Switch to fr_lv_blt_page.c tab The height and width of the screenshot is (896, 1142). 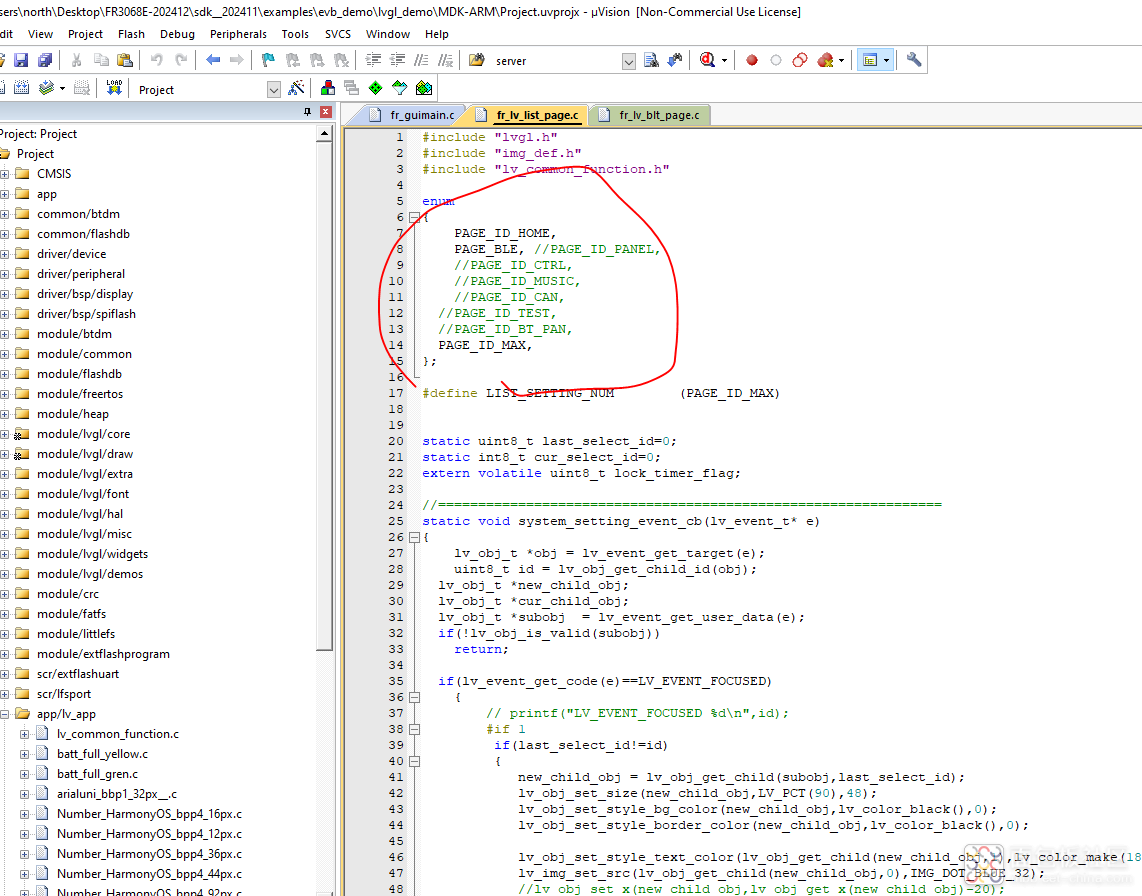[650, 115]
